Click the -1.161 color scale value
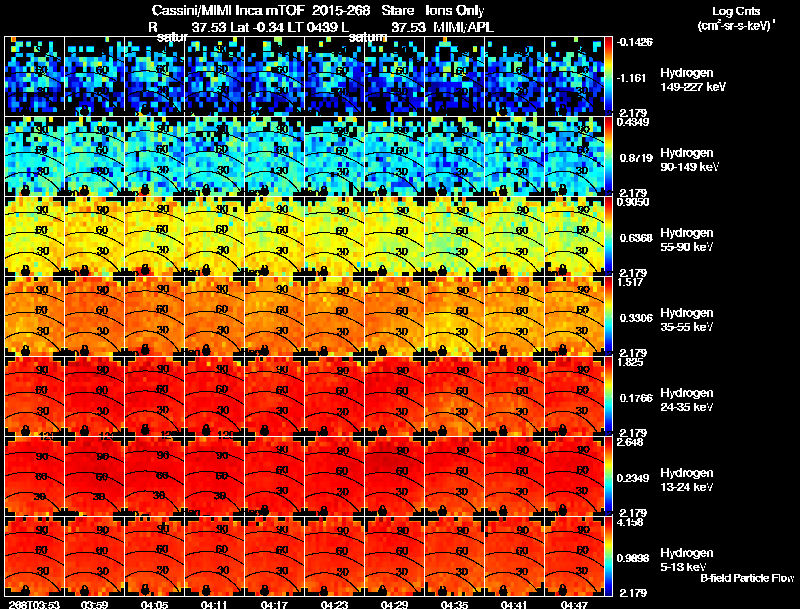 pos(633,78)
